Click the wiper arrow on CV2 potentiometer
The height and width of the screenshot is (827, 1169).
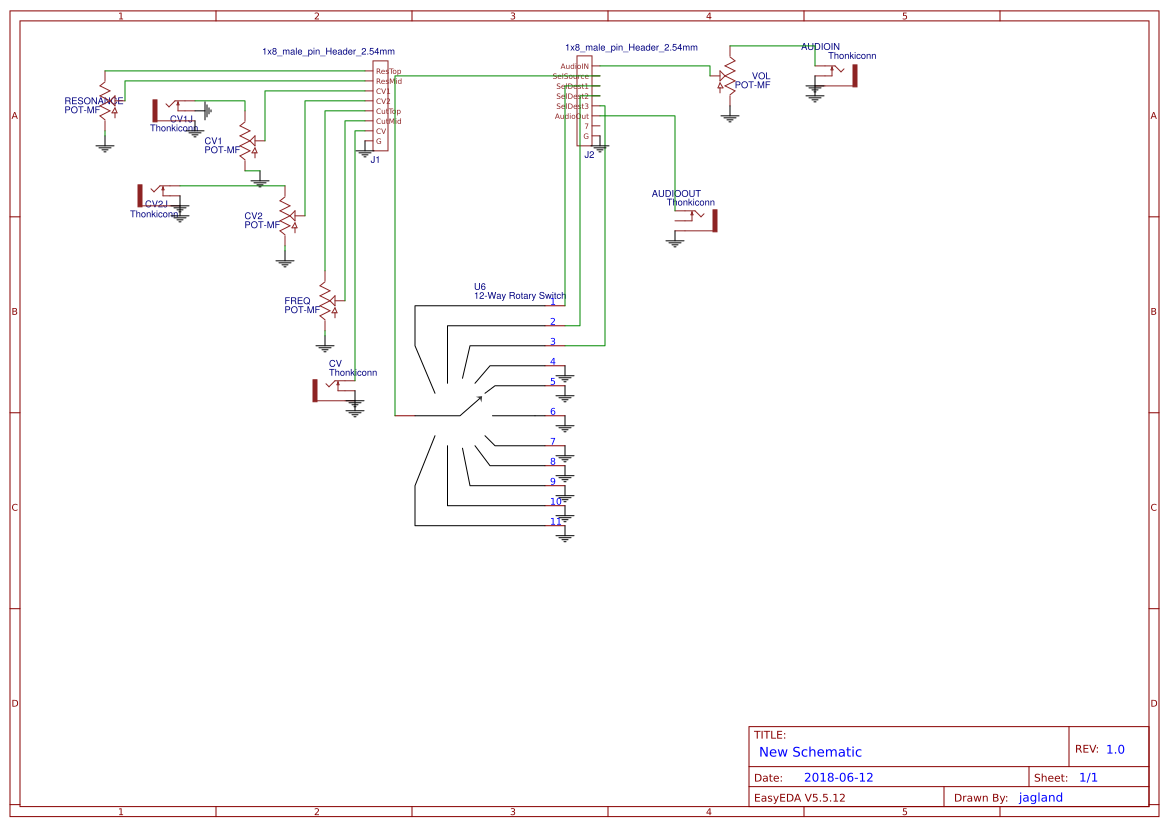(294, 215)
